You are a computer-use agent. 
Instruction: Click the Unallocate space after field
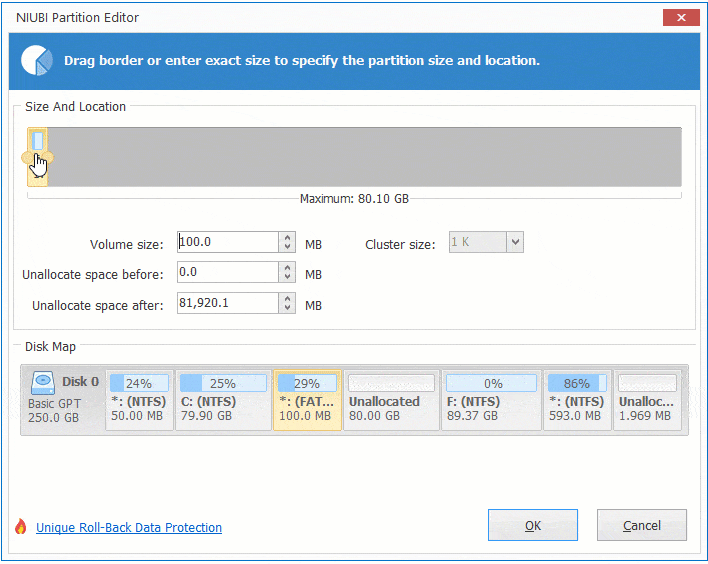click(227, 304)
